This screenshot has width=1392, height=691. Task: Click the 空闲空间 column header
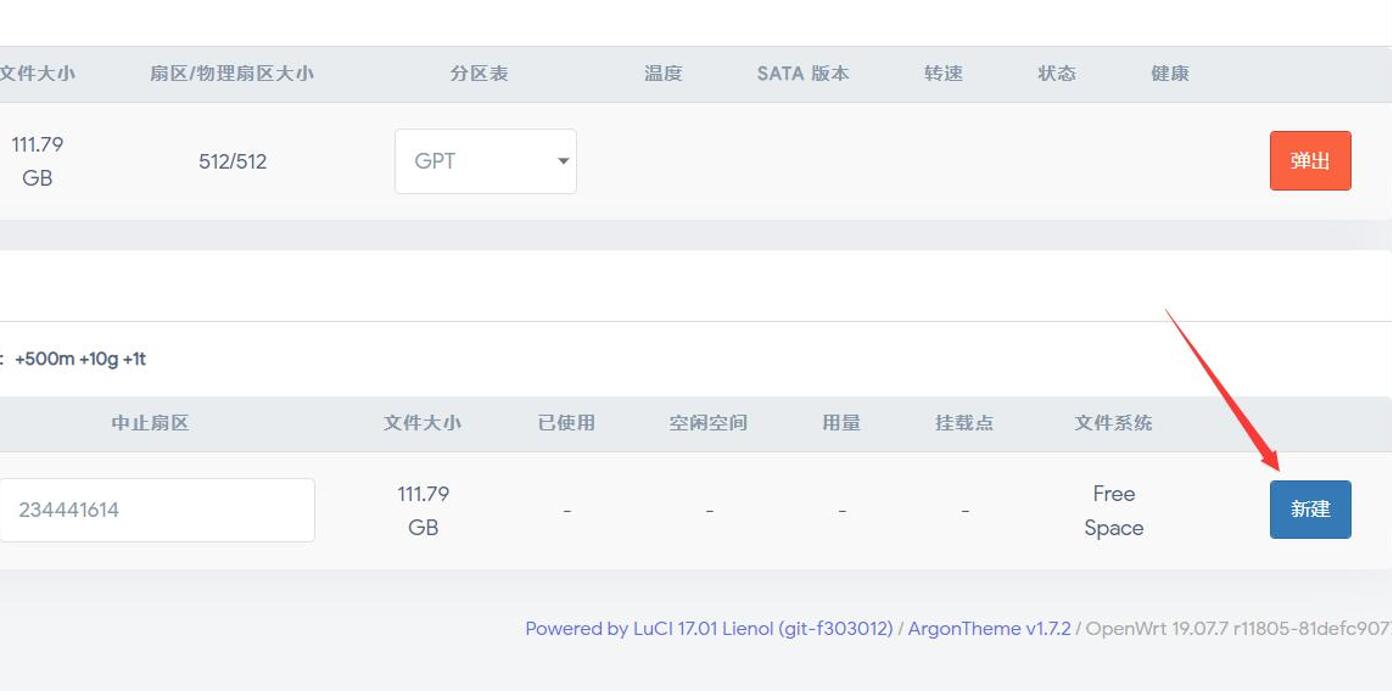click(708, 423)
